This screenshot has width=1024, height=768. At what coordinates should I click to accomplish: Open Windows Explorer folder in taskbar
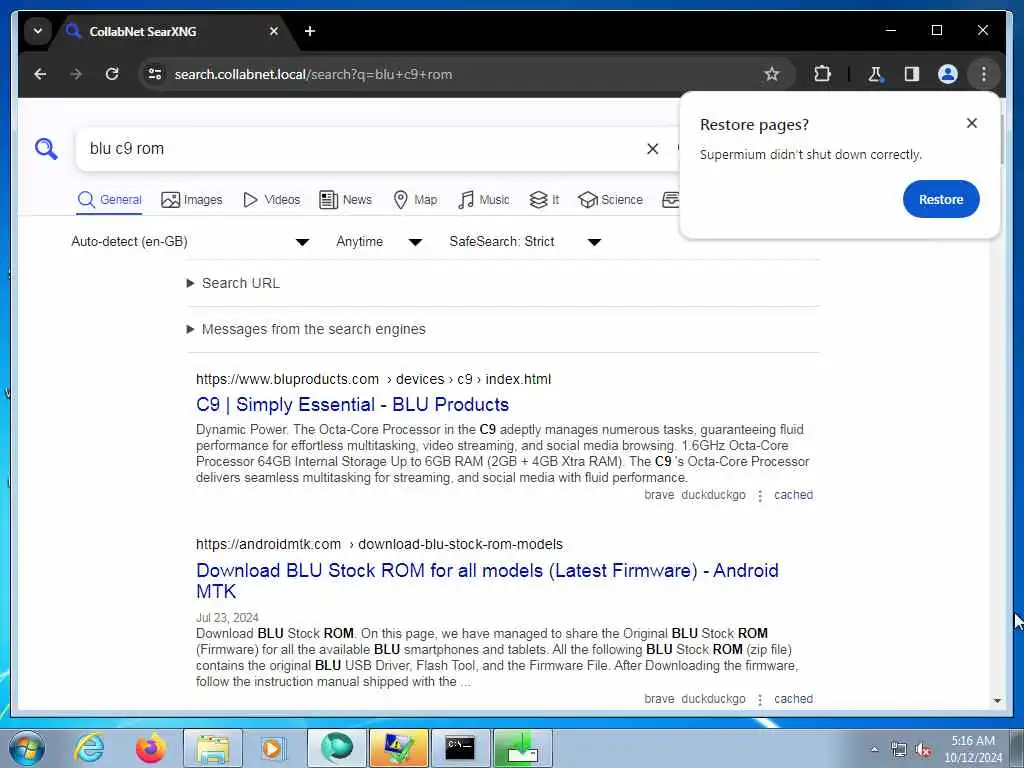[212, 748]
